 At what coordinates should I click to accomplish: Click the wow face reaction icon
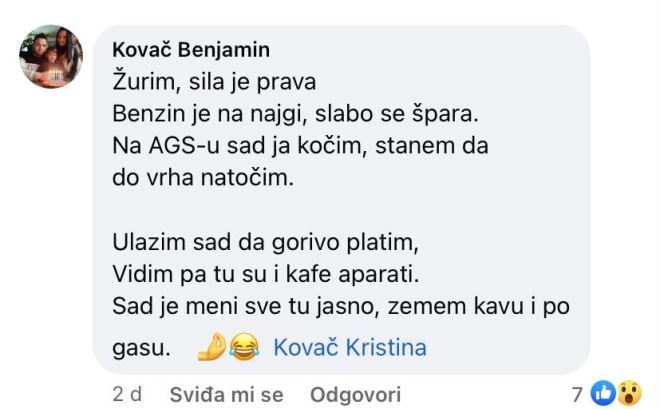point(628,394)
